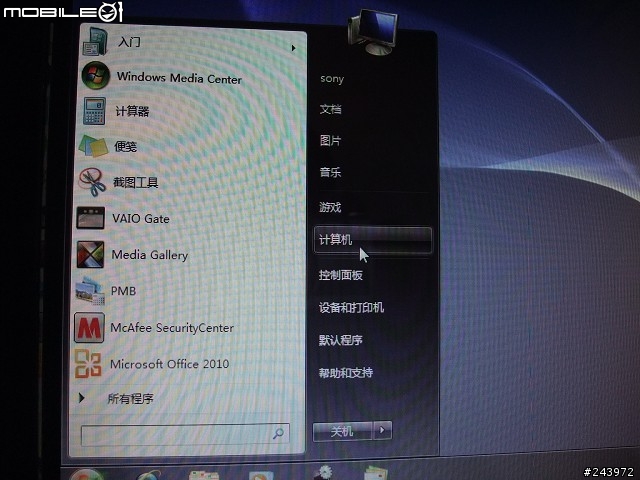Viewport: 640px width, 480px height.
Task: Launch the Microsoft Office 2010 icon
Action: coord(88,363)
